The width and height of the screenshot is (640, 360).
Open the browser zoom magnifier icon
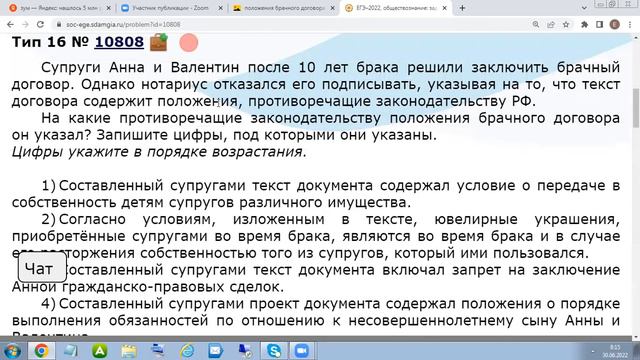click(x=536, y=24)
